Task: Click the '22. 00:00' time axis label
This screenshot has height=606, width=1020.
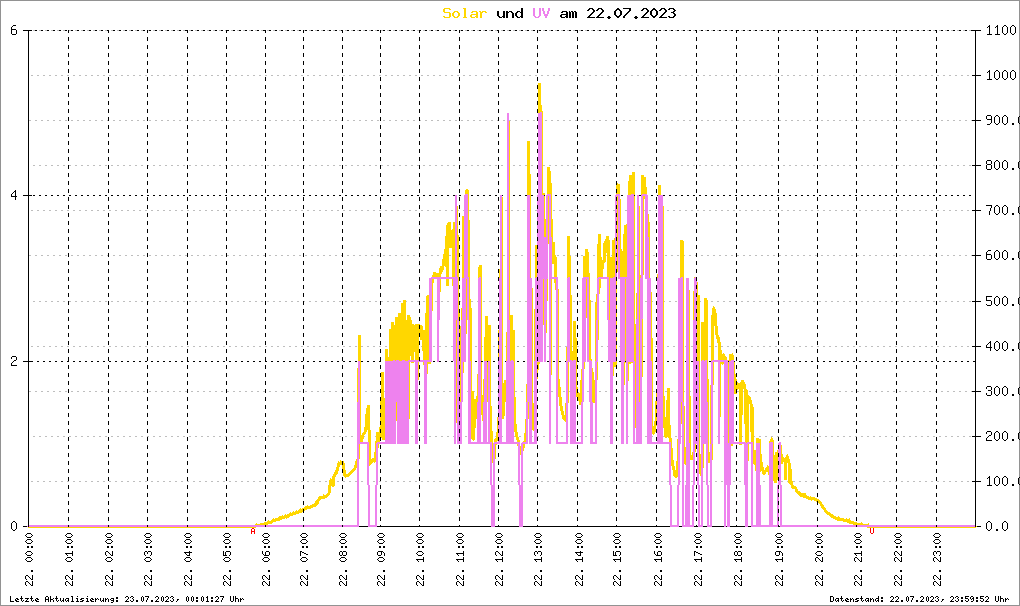Action: click(29, 560)
